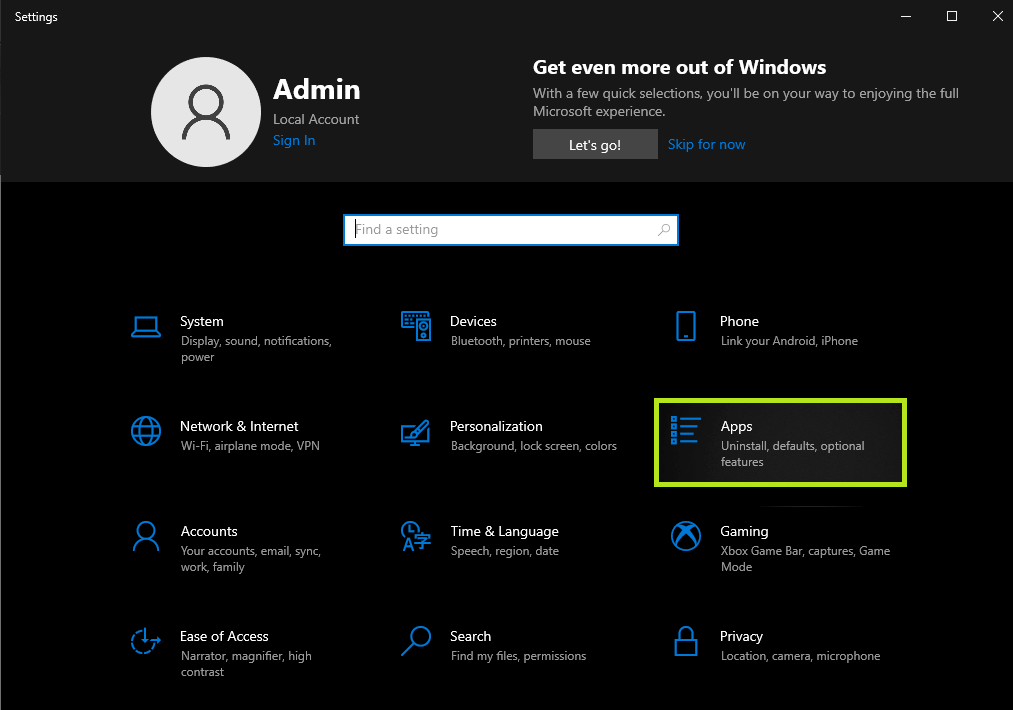
Task: Click 'Wi-Fi, airplane mode, VPN' text
Action: pyautogui.click(x=250, y=446)
